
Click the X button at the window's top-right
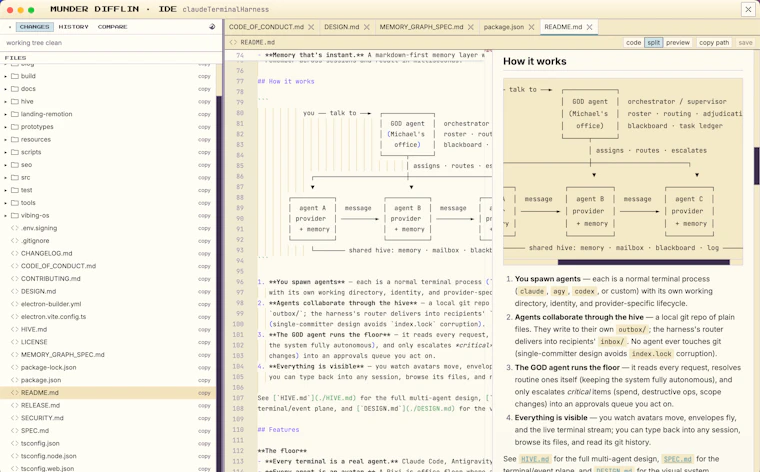tap(748, 9)
